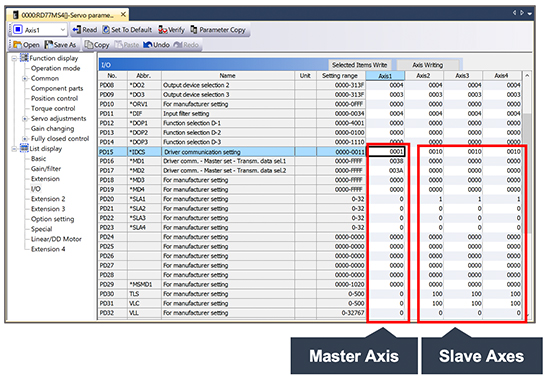547x378 pixels.
Task: Click the Verify icon
Action: (163, 30)
